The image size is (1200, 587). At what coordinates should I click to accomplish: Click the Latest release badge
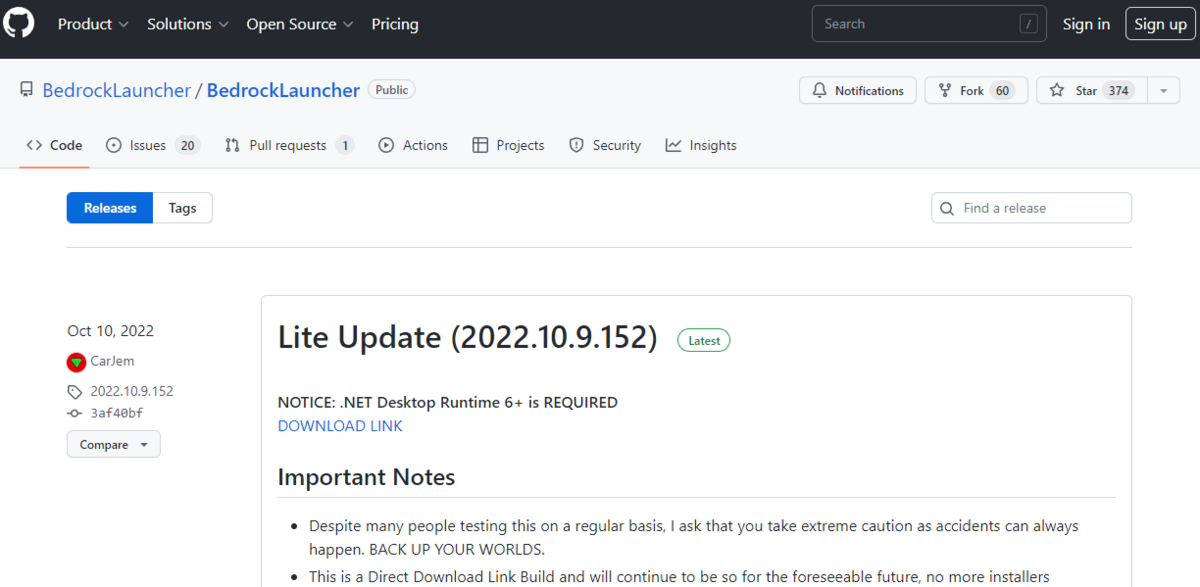pos(704,340)
